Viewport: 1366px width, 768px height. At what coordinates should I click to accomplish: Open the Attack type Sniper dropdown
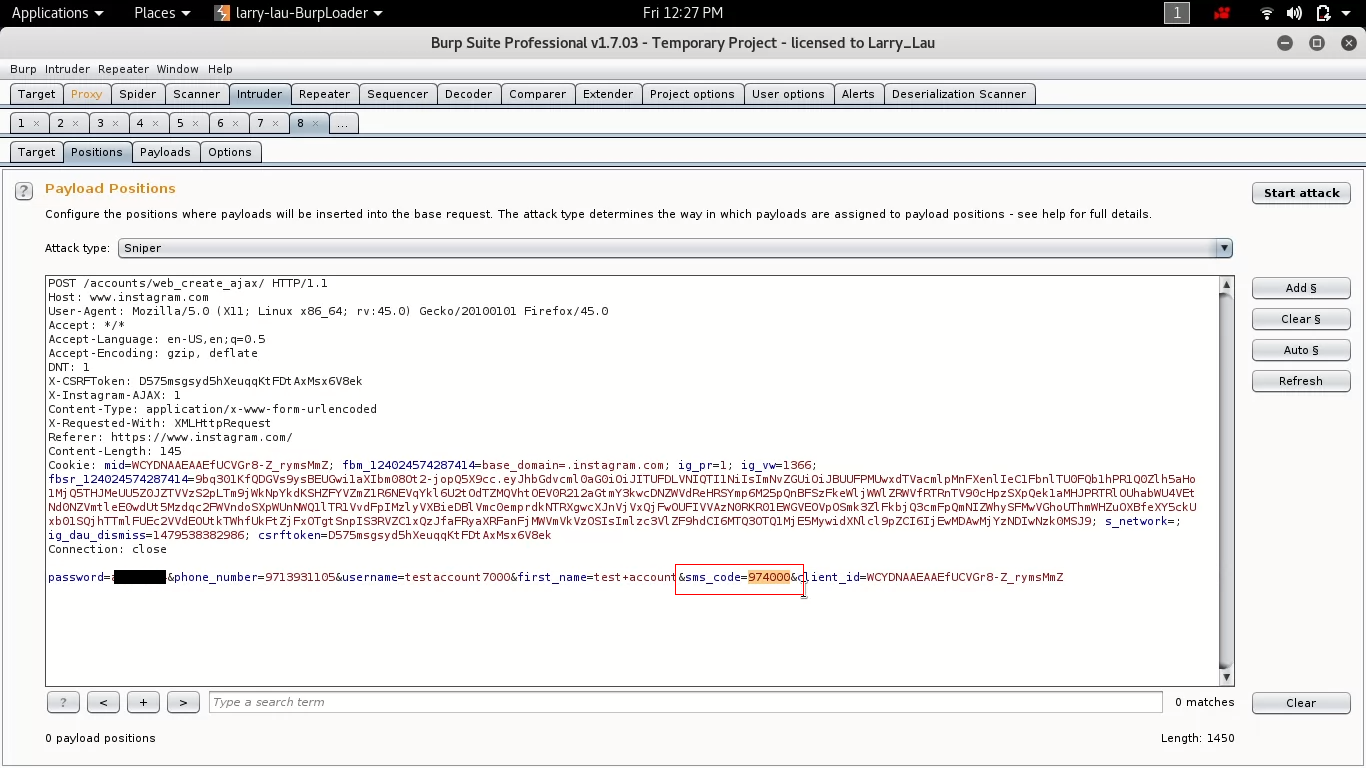[675, 248]
